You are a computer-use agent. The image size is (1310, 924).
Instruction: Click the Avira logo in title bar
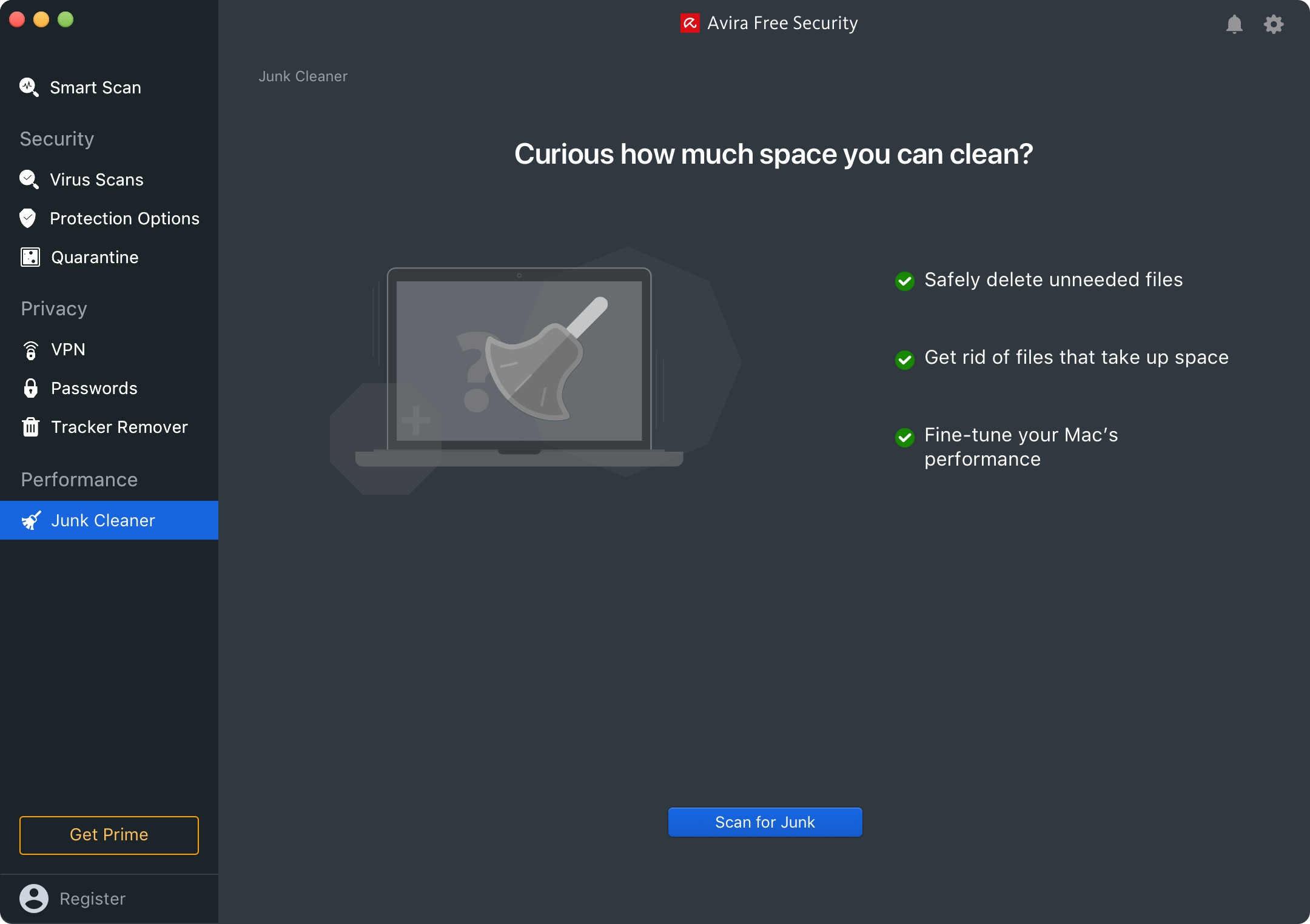pyautogui.click(x=690, y=23)
